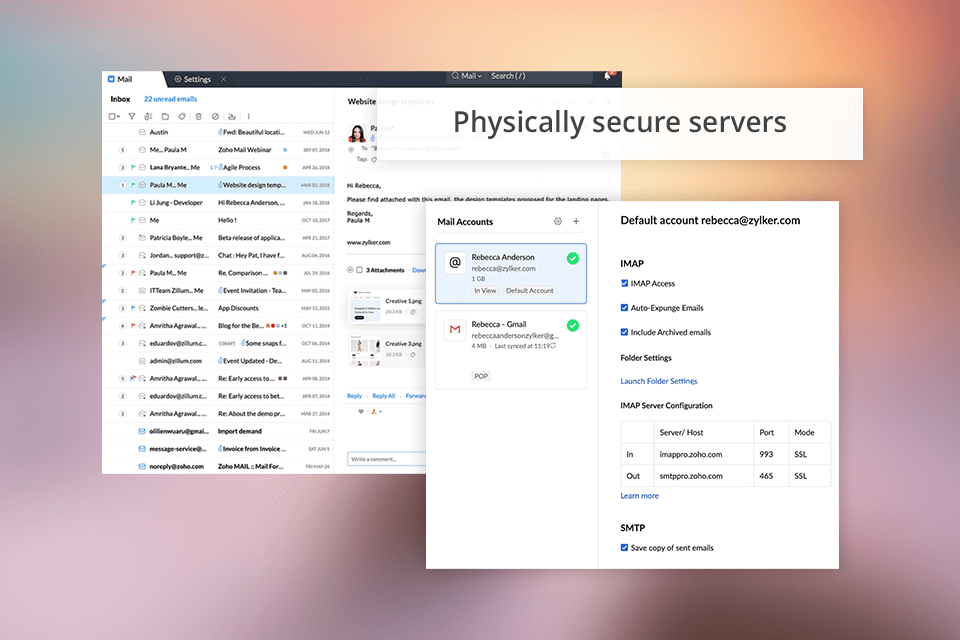Mark as spam using the blocked circle icon
The image size is (960, 640).
pos(215,116)
